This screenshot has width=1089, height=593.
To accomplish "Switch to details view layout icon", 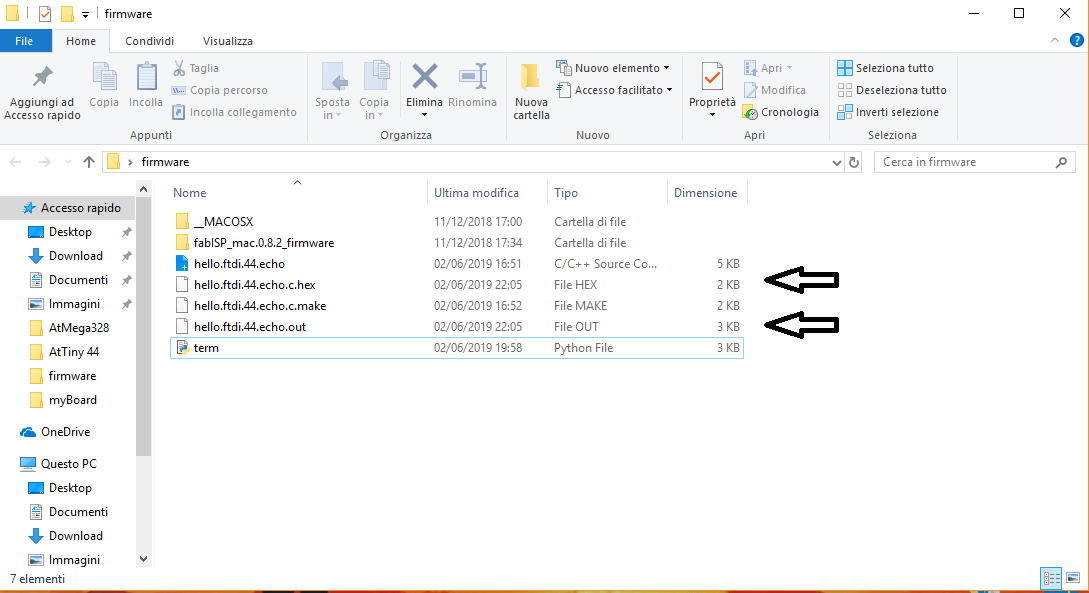I will (1051, 578).
